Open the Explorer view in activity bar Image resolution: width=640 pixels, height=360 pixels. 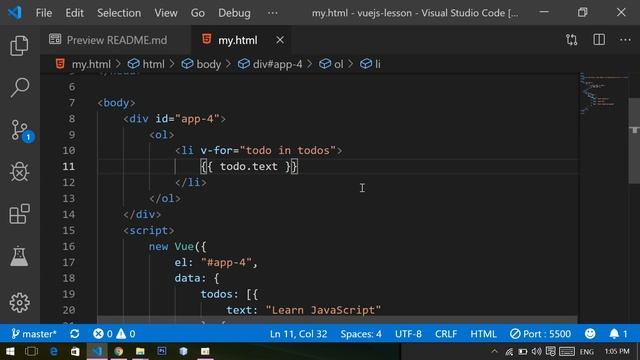point(19,45)
